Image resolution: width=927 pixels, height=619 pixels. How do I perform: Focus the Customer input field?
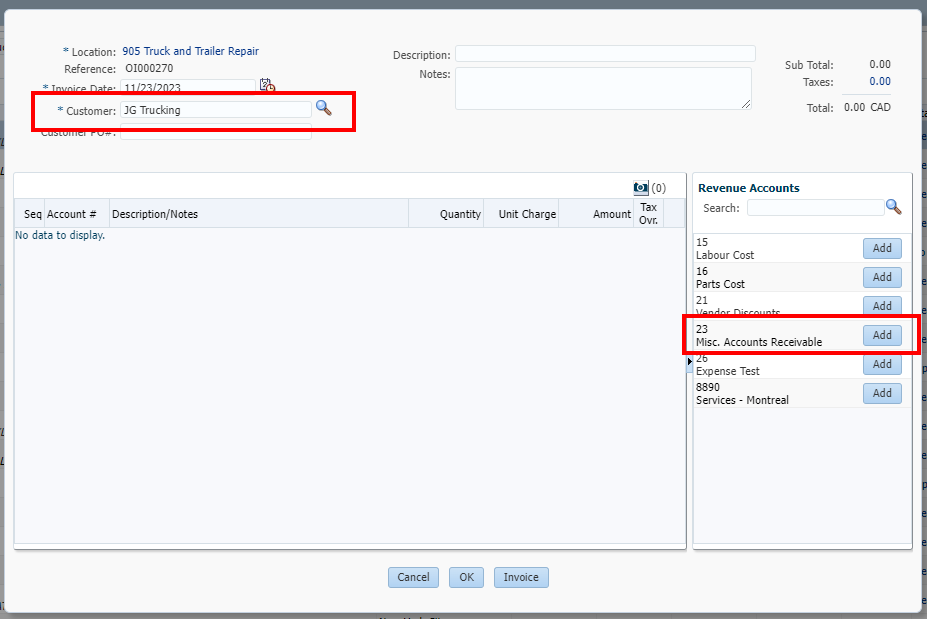[215, 110]
